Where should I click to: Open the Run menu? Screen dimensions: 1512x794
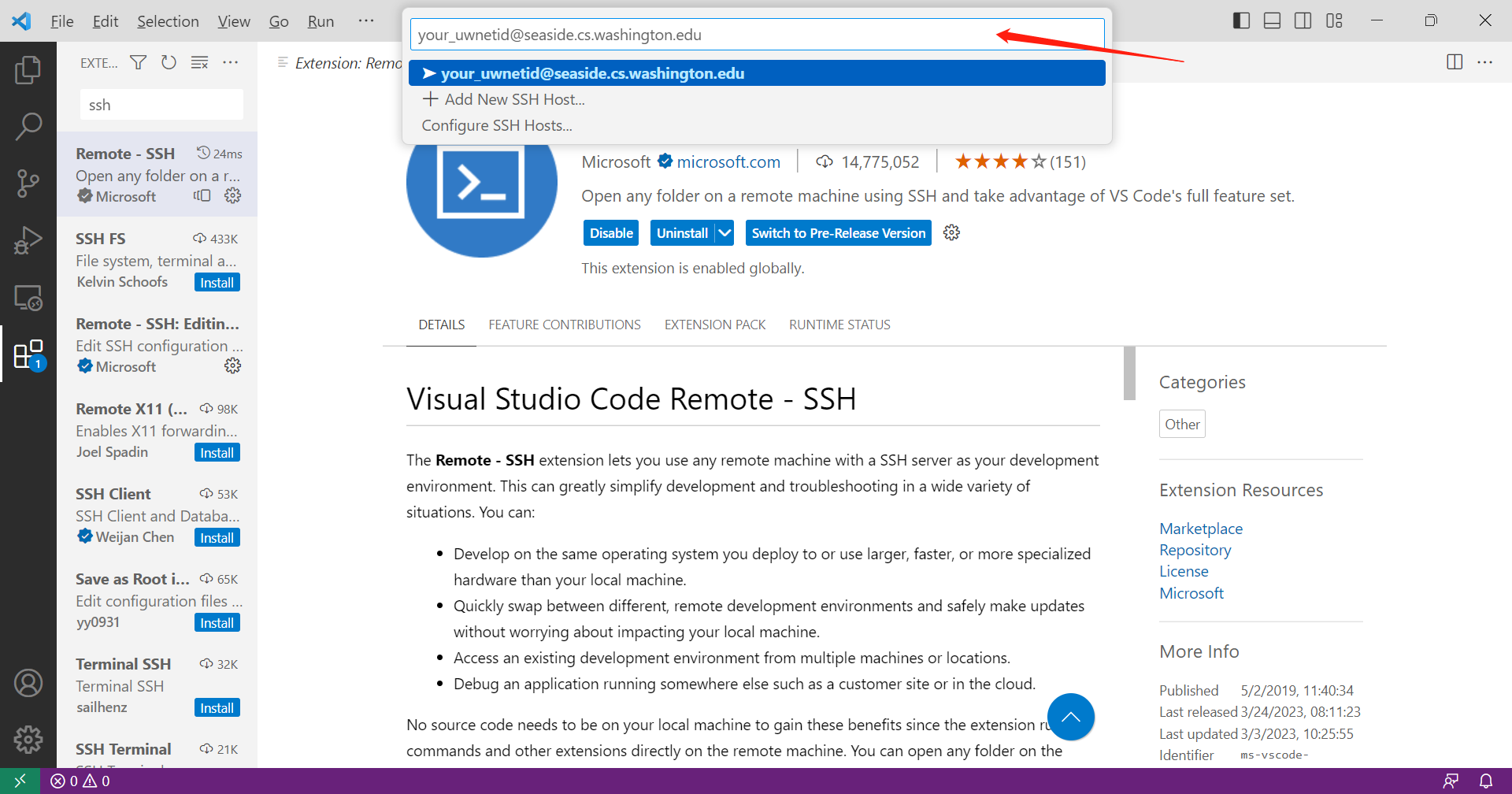[x=321, y=21]
